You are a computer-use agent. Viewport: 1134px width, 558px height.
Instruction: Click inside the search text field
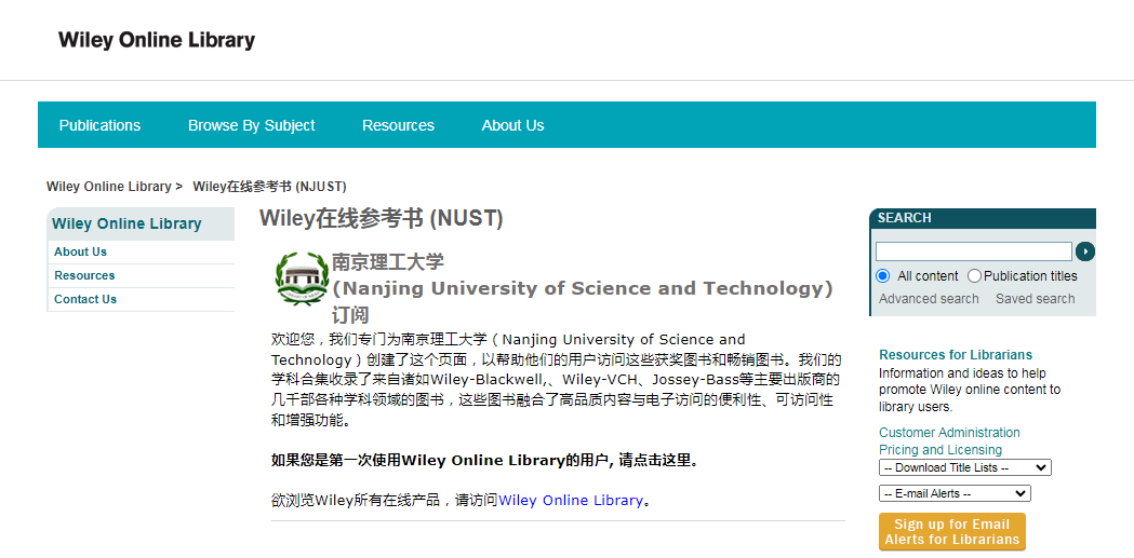pos(973,252)
